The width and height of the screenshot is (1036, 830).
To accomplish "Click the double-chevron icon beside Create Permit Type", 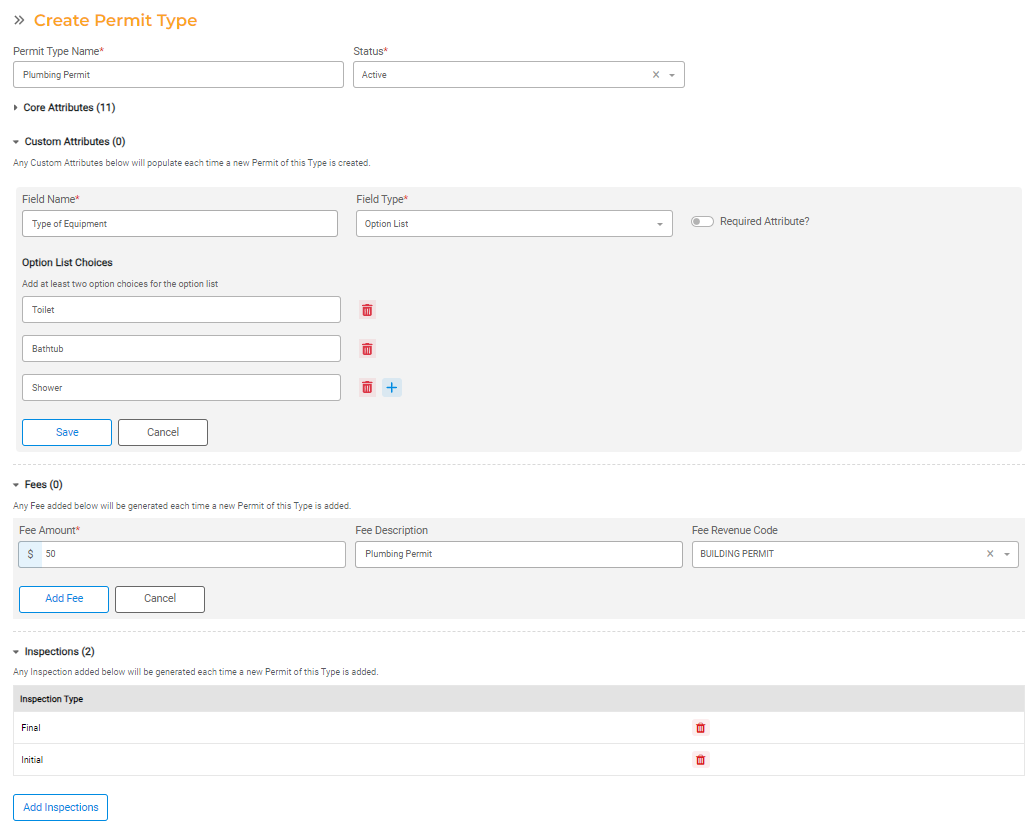I will [x=19, y=20].
